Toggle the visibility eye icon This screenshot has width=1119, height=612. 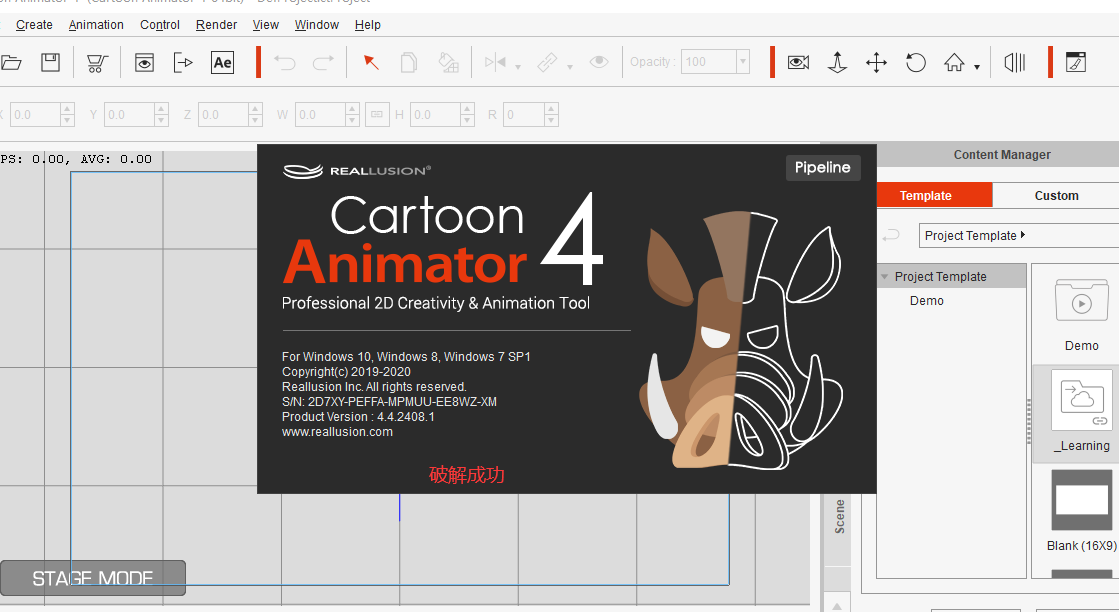[x=599, y=63]
